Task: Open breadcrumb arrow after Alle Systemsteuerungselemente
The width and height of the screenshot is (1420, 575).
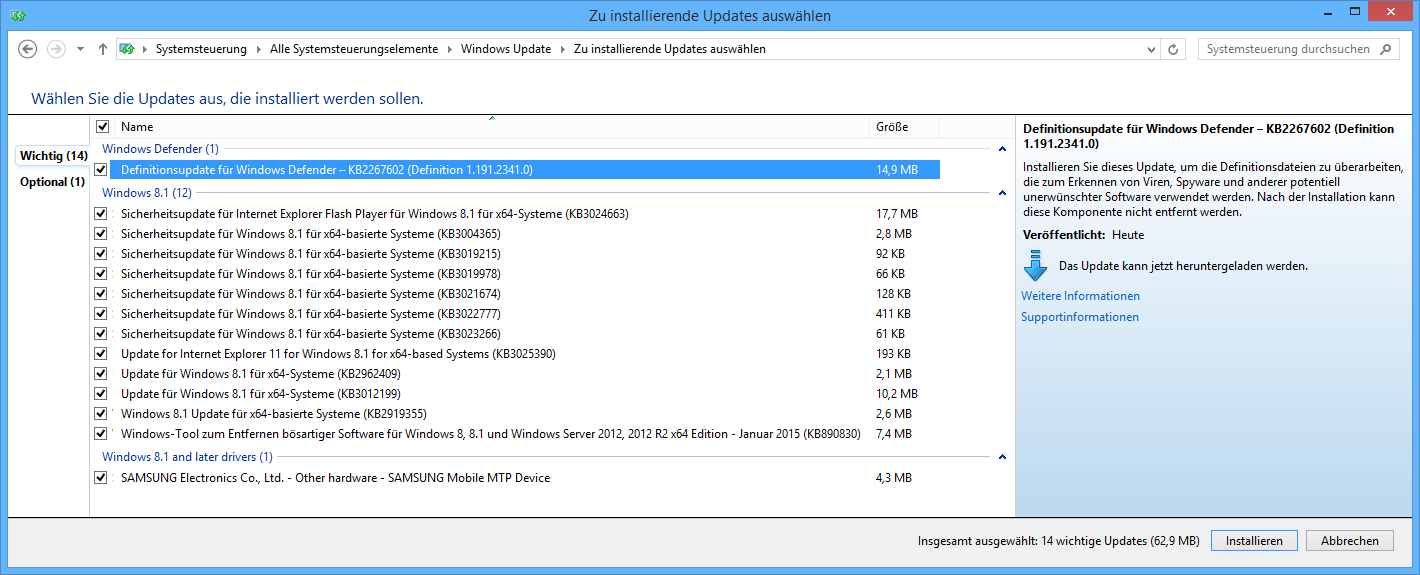Action: coord(449,49)
